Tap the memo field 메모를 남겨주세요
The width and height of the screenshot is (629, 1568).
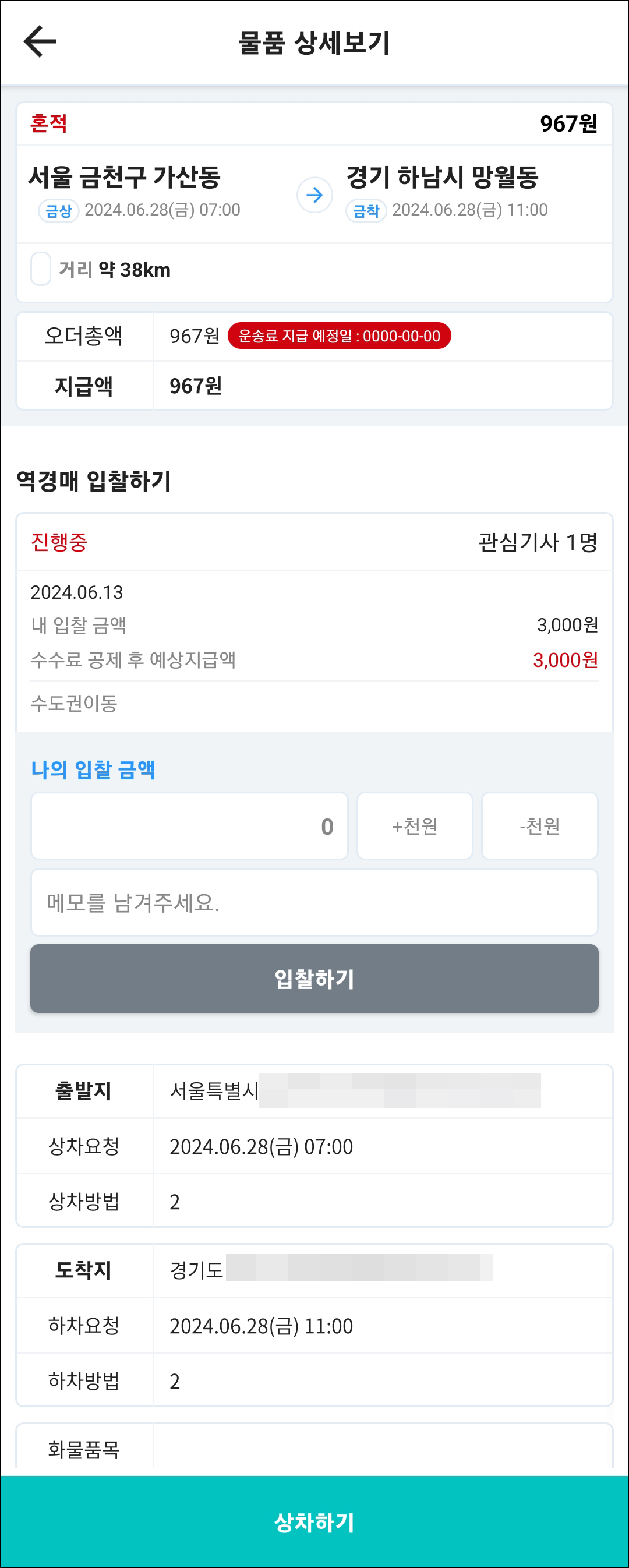coord(314,902)
